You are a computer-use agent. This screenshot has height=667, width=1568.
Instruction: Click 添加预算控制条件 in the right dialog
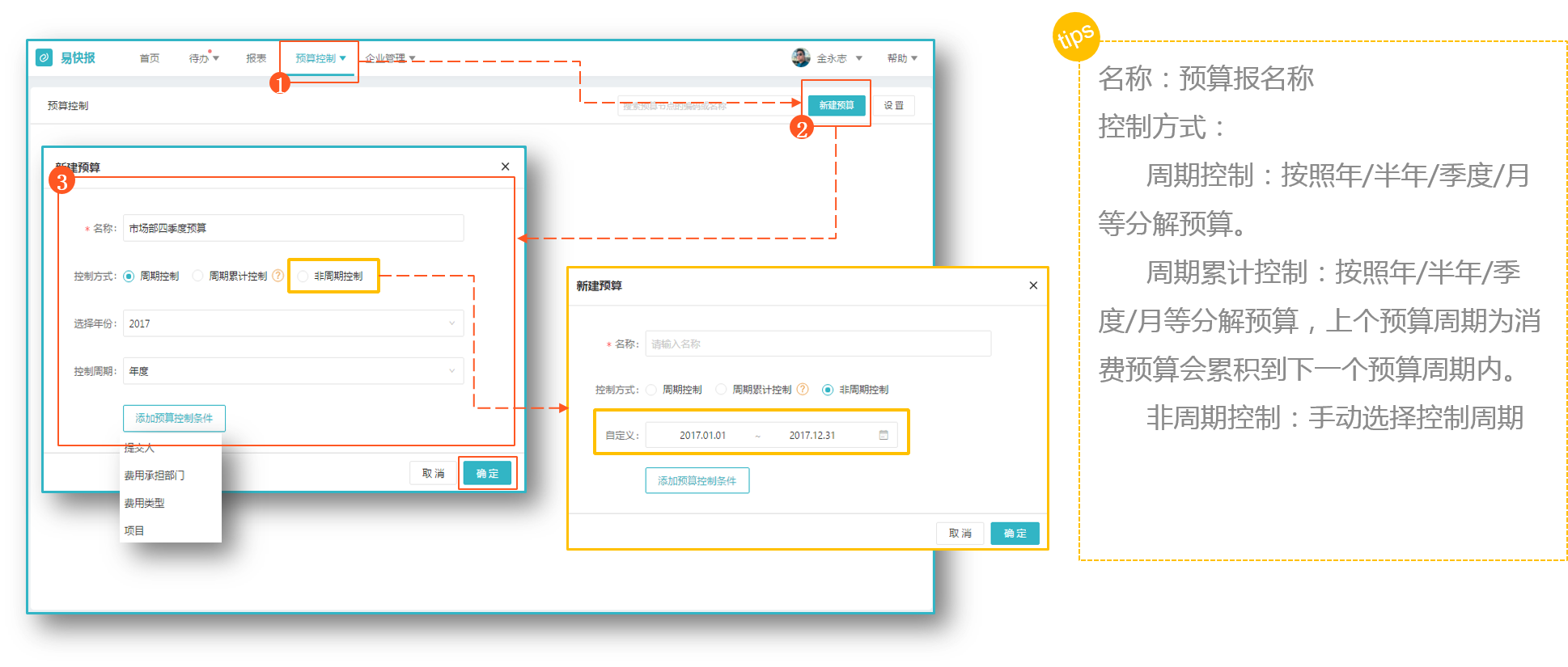[697, 480]
